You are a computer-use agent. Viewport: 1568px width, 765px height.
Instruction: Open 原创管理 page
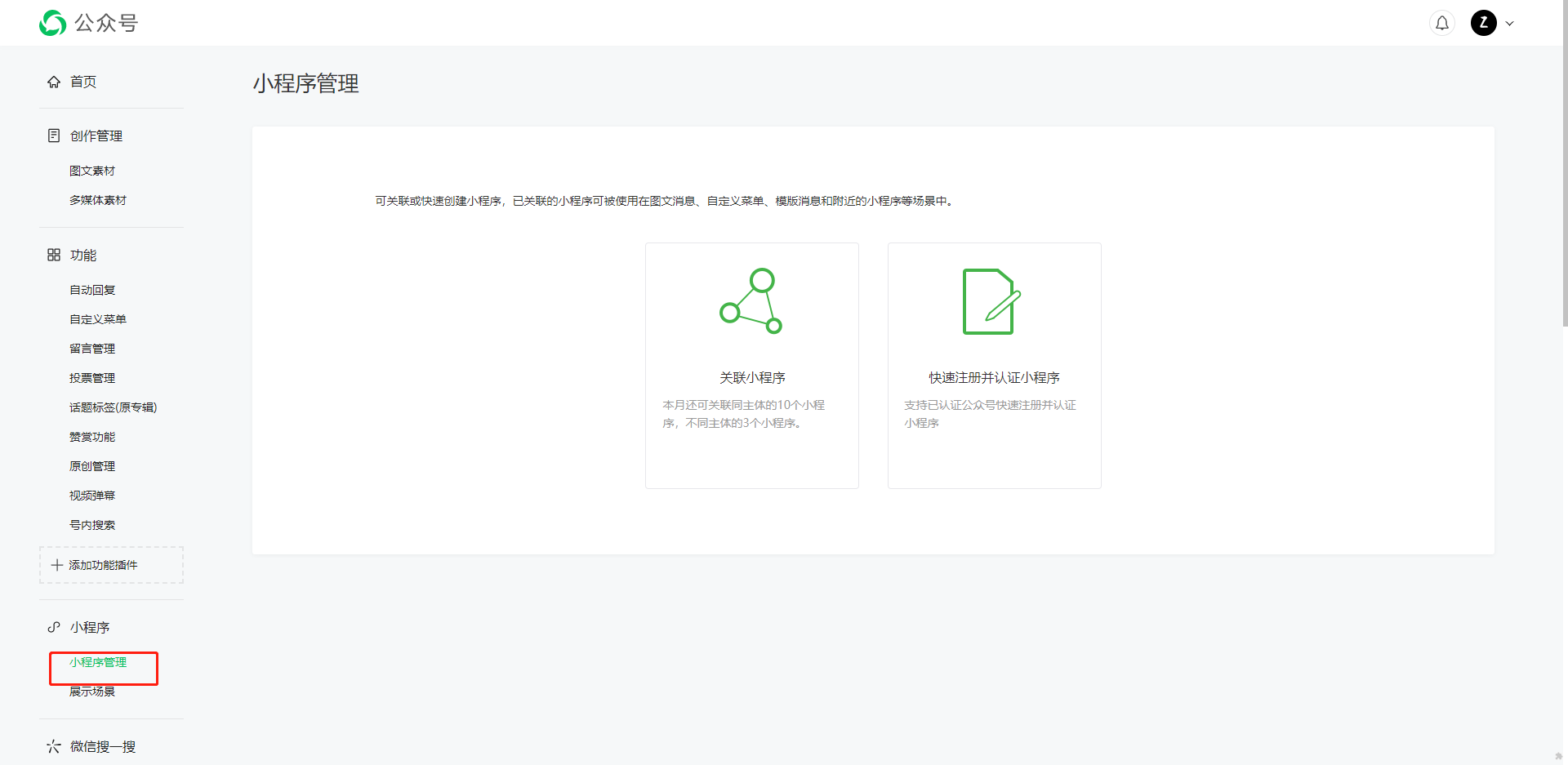[x=92, y=466]
